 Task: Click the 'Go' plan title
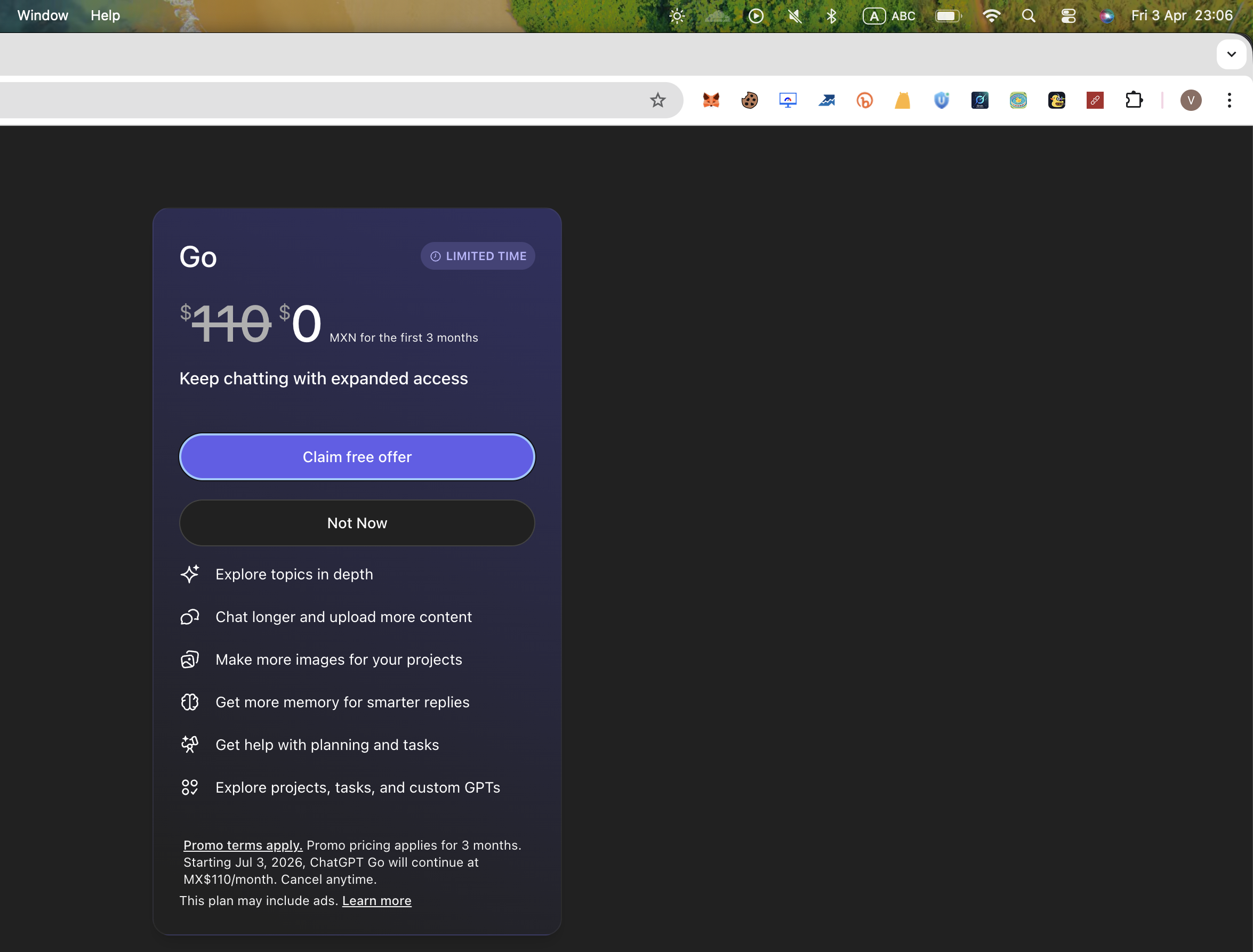(x=198, y=257)
